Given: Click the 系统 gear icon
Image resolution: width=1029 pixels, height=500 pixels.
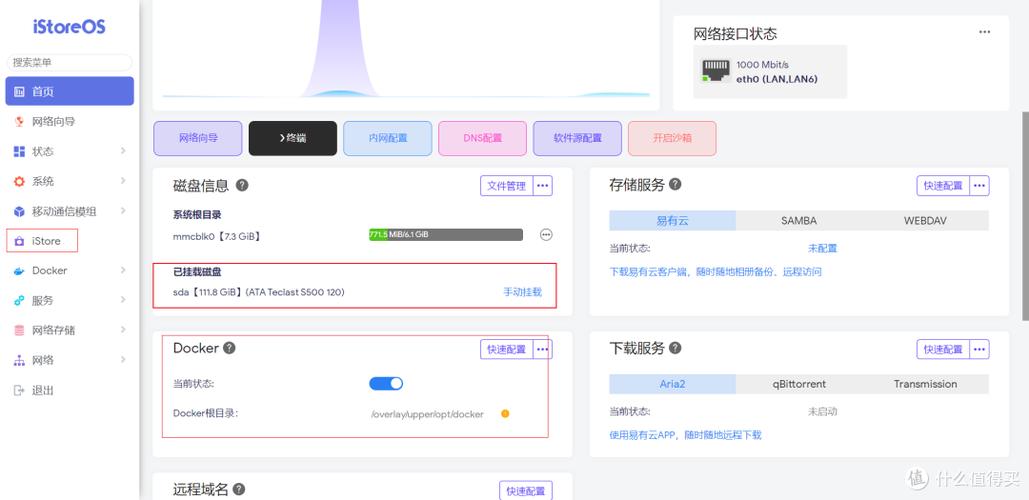Looking at the screenshot, I should [x=19, y=181].
